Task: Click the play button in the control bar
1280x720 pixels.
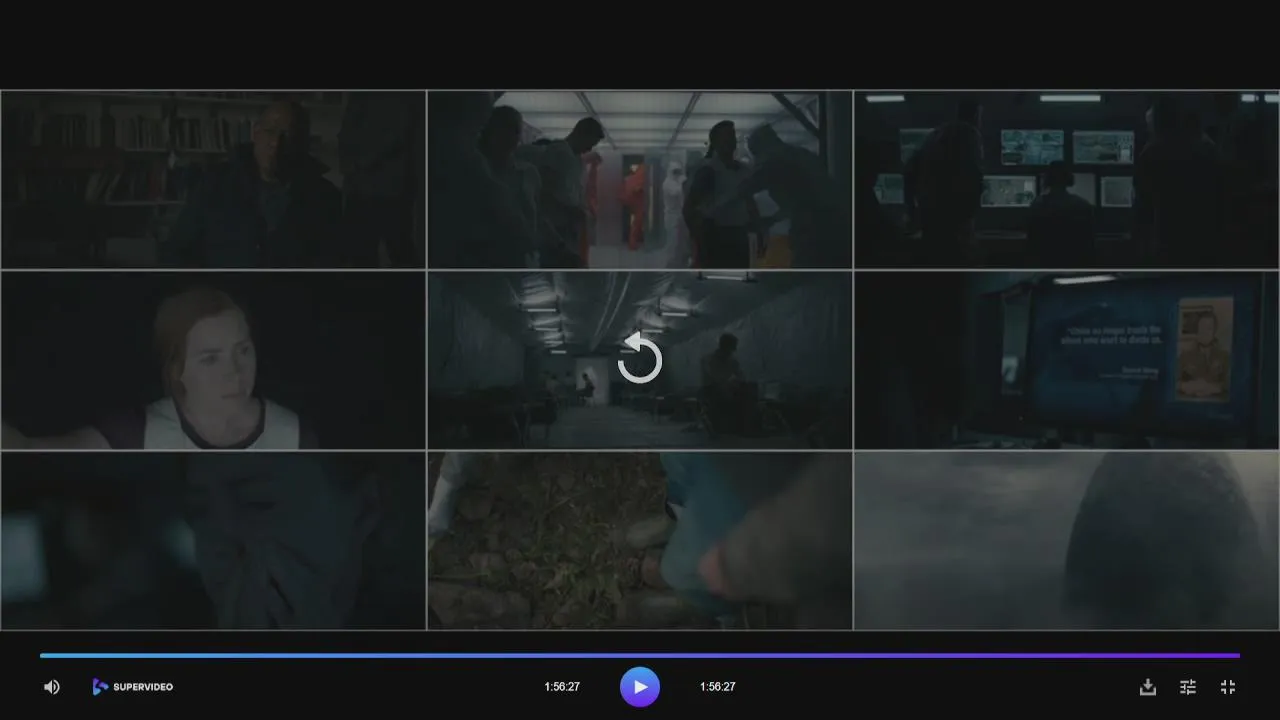Action: [x=640, y=687]
